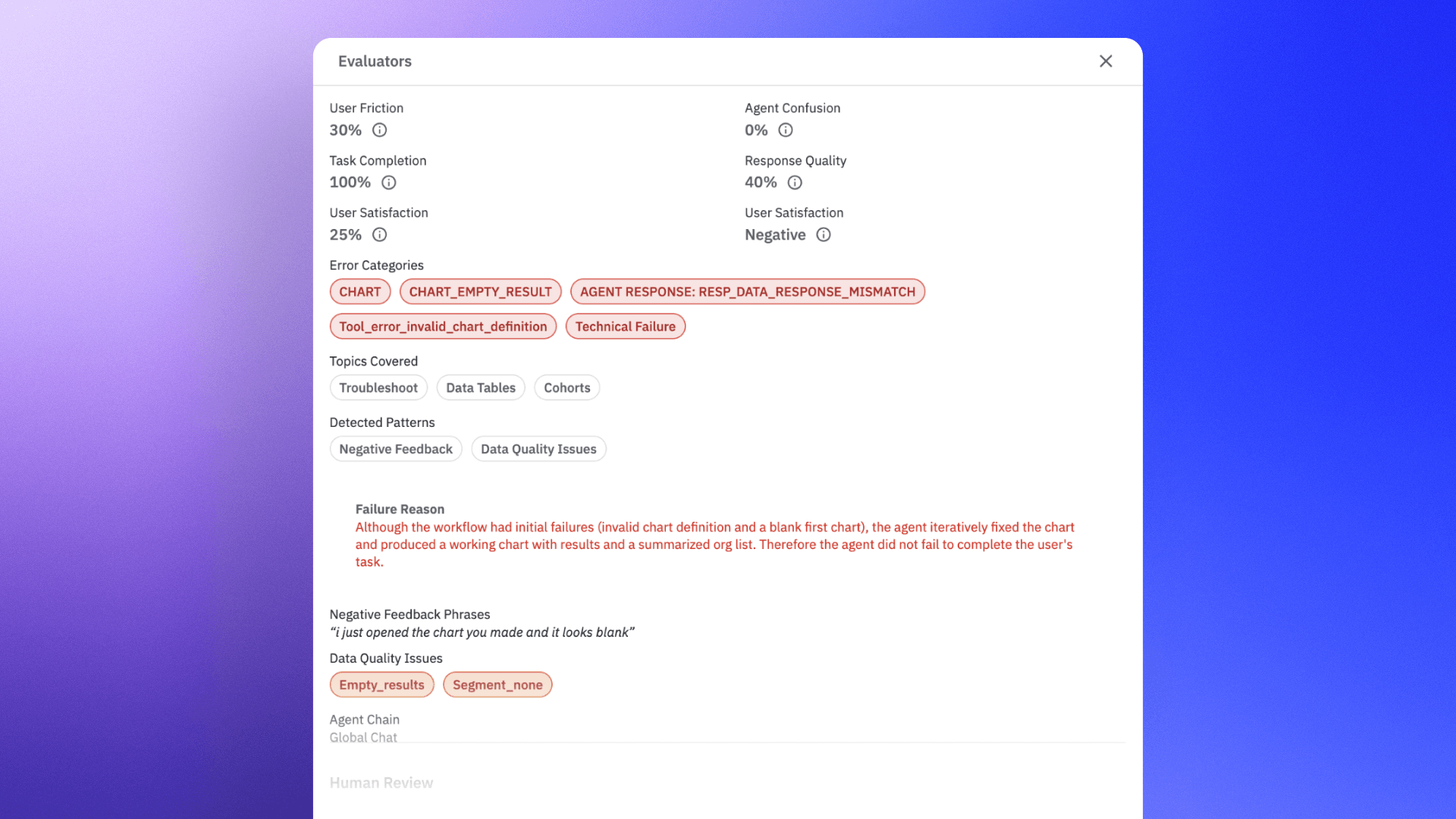Open info tooltip for User Friction metric
Image resolution: width=1456 pixels, height=819 pixels.
click(x=380, y=130)
